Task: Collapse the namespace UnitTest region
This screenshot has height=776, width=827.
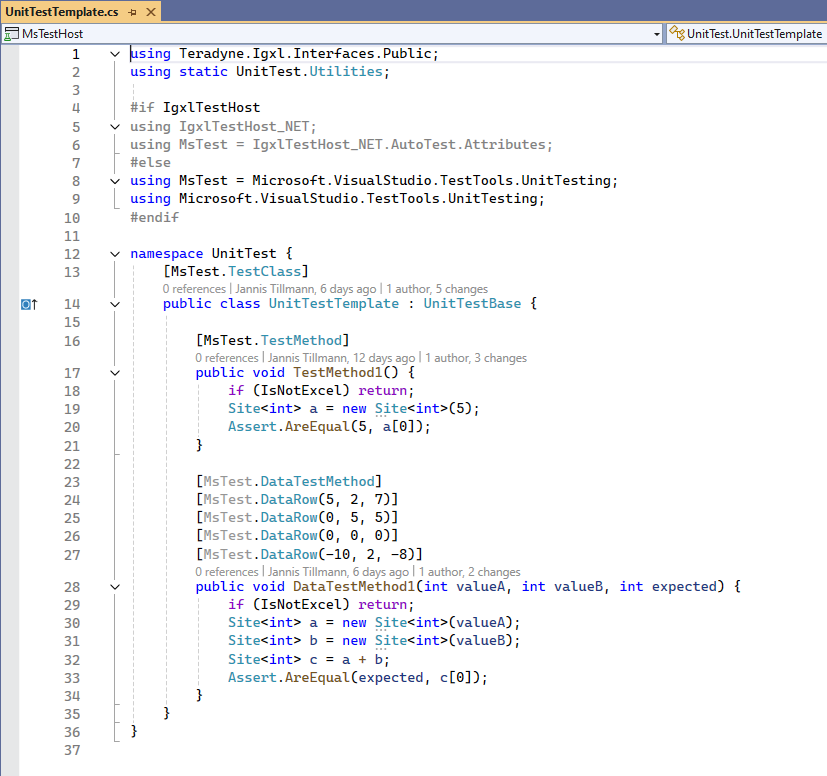Action: click(x=115, y=254)
